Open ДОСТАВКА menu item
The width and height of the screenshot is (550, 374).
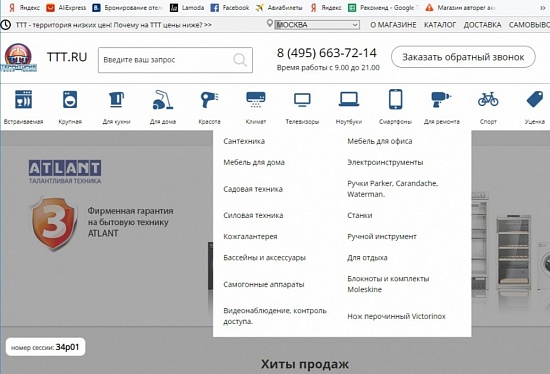482,25
